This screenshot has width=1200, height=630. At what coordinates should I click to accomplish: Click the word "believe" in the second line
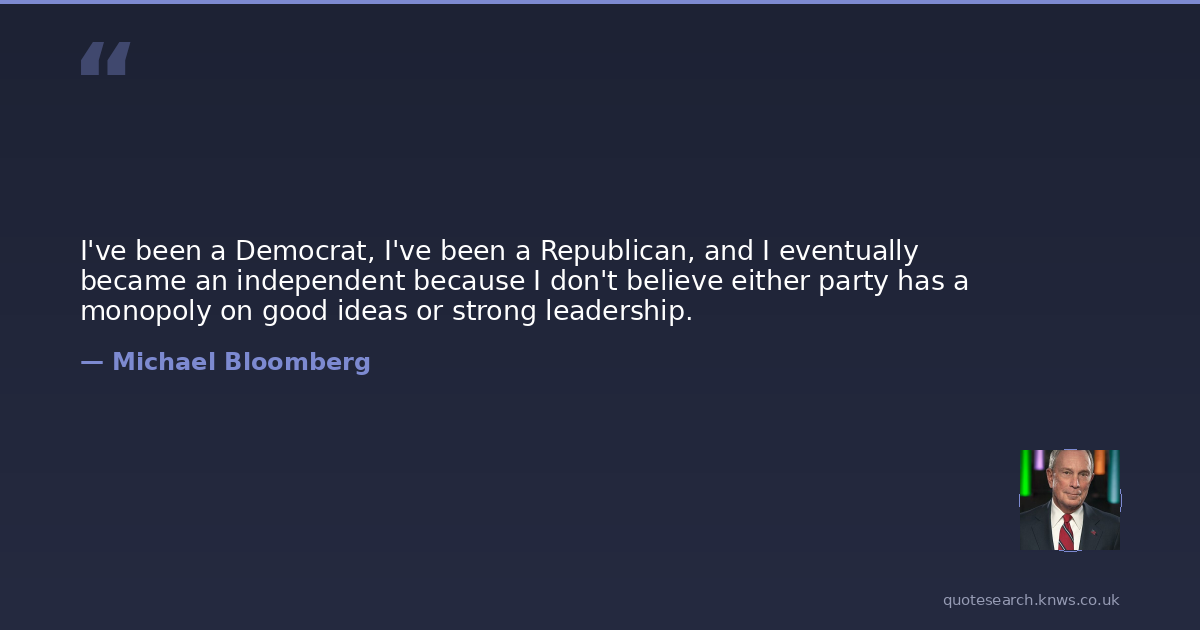tap(666, 281)
